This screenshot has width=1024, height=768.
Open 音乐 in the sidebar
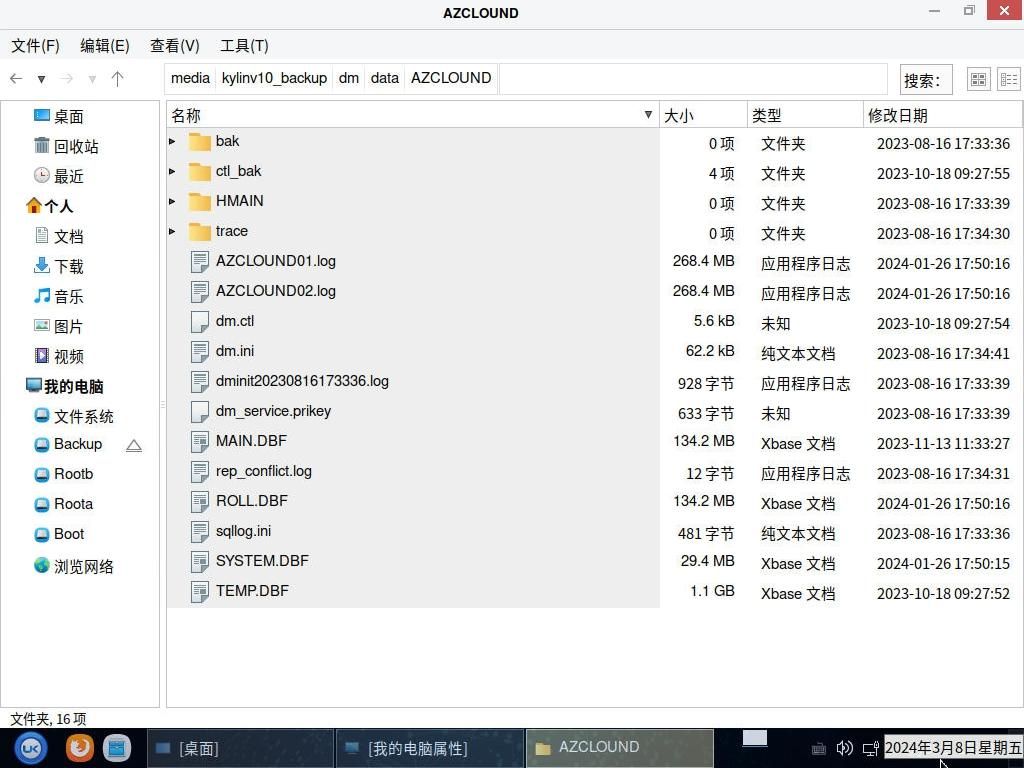59,297
